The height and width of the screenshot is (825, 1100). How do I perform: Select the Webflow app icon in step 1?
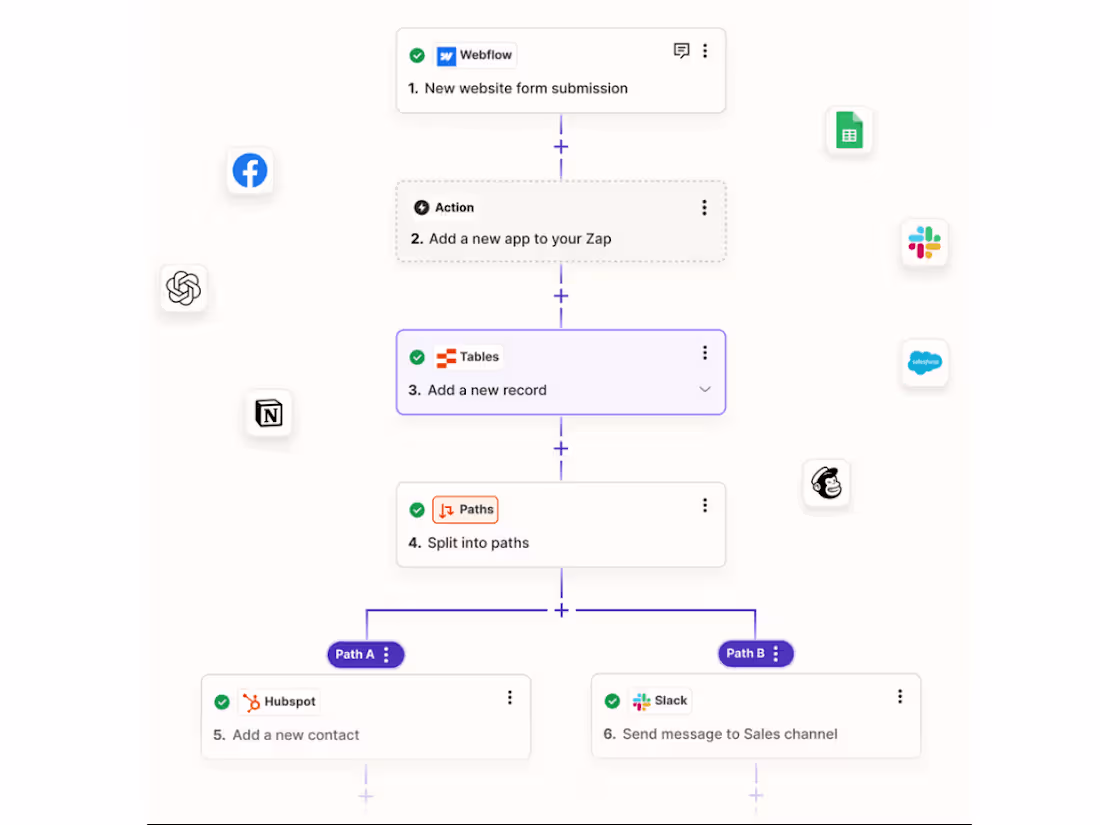pyautogui.click(x=444, y=55)
